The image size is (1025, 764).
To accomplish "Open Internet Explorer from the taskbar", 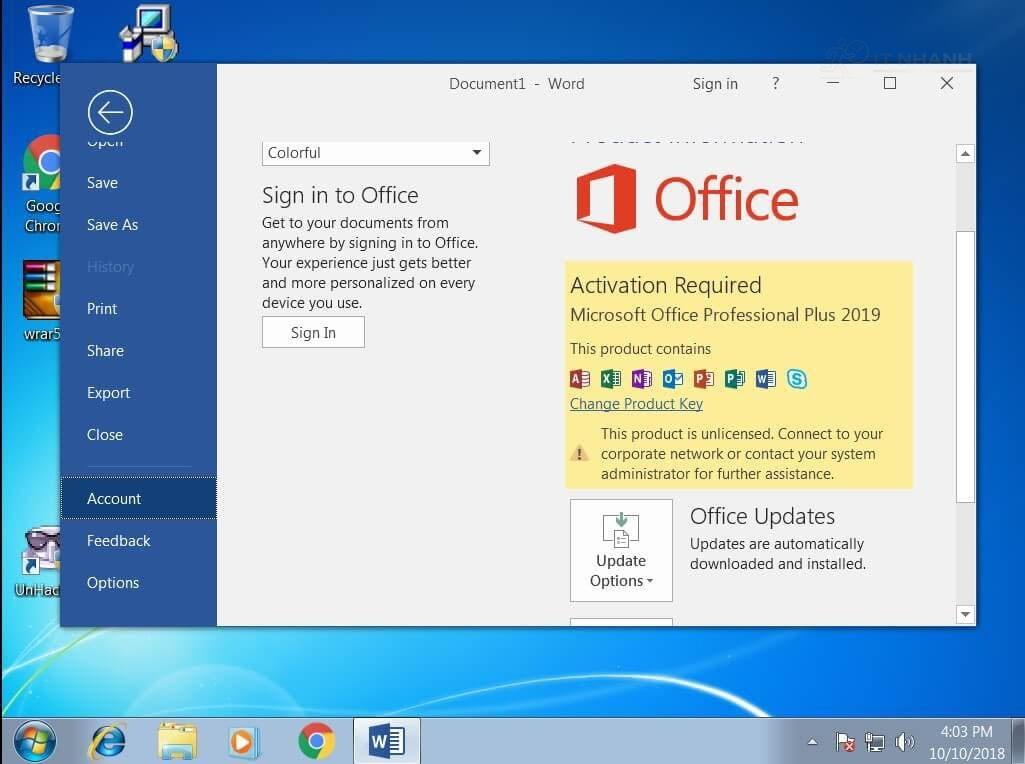I will pos(108,741).
